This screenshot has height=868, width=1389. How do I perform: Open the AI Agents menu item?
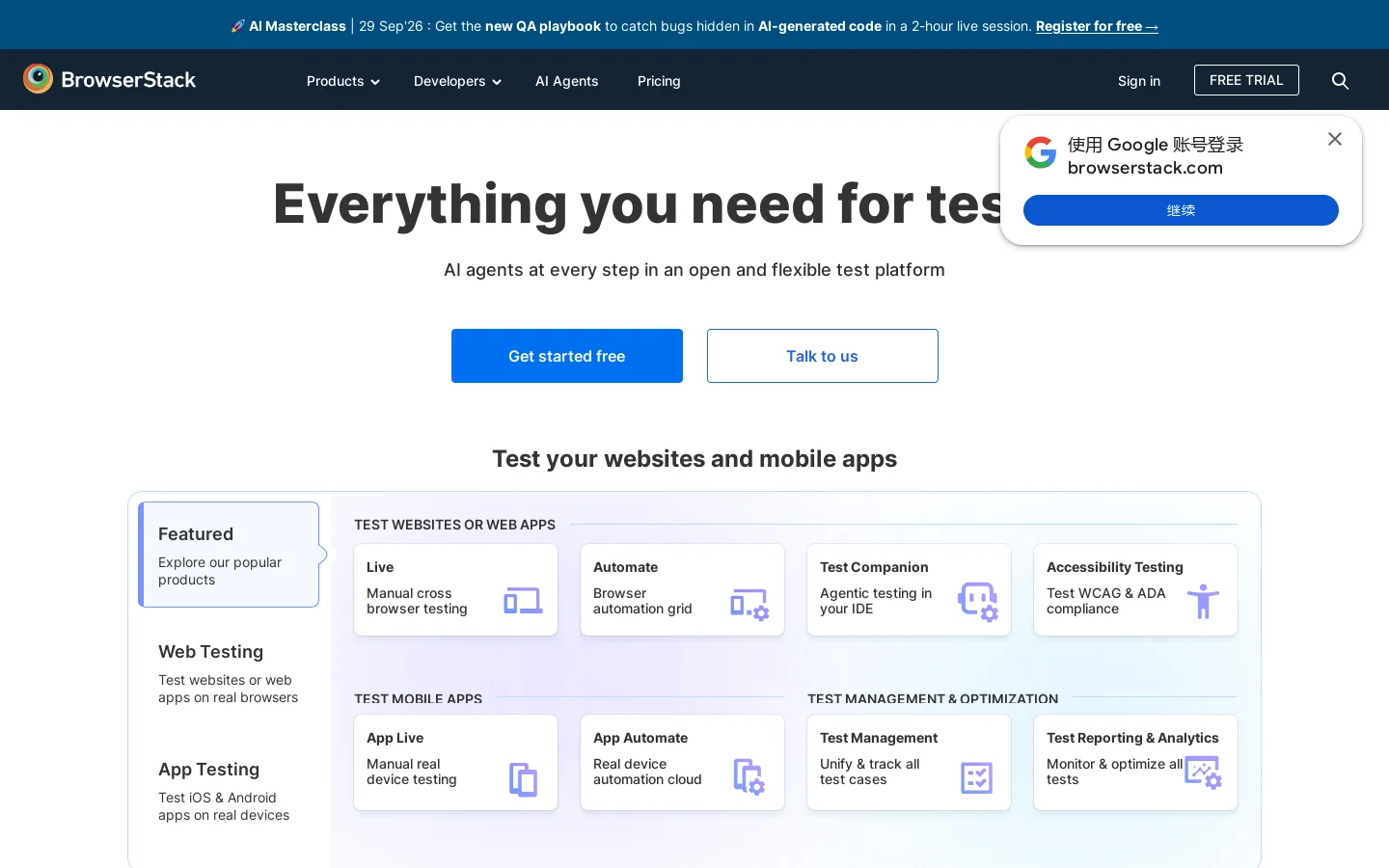(567, 81)
